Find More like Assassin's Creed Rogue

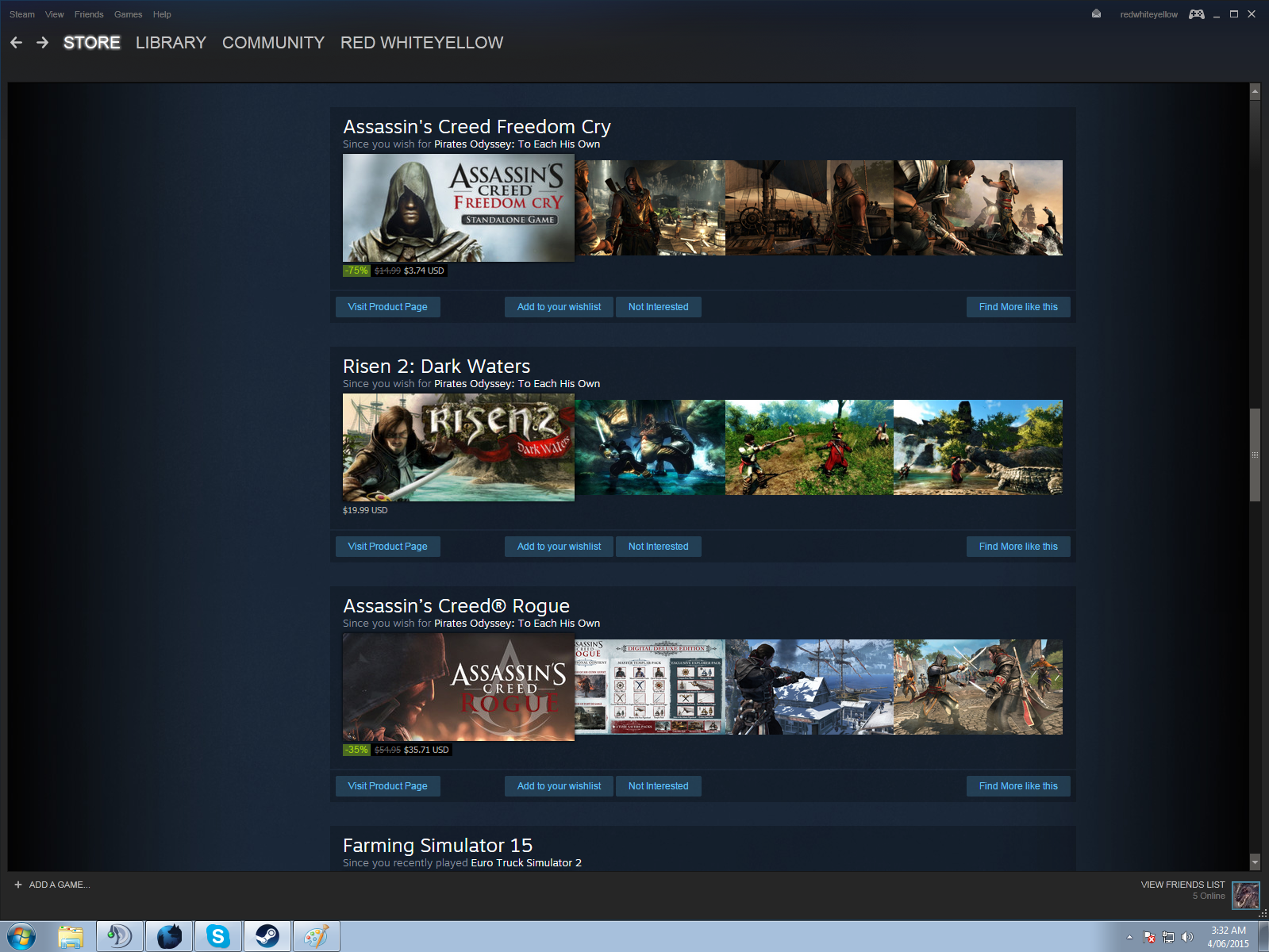(1018, 786)
